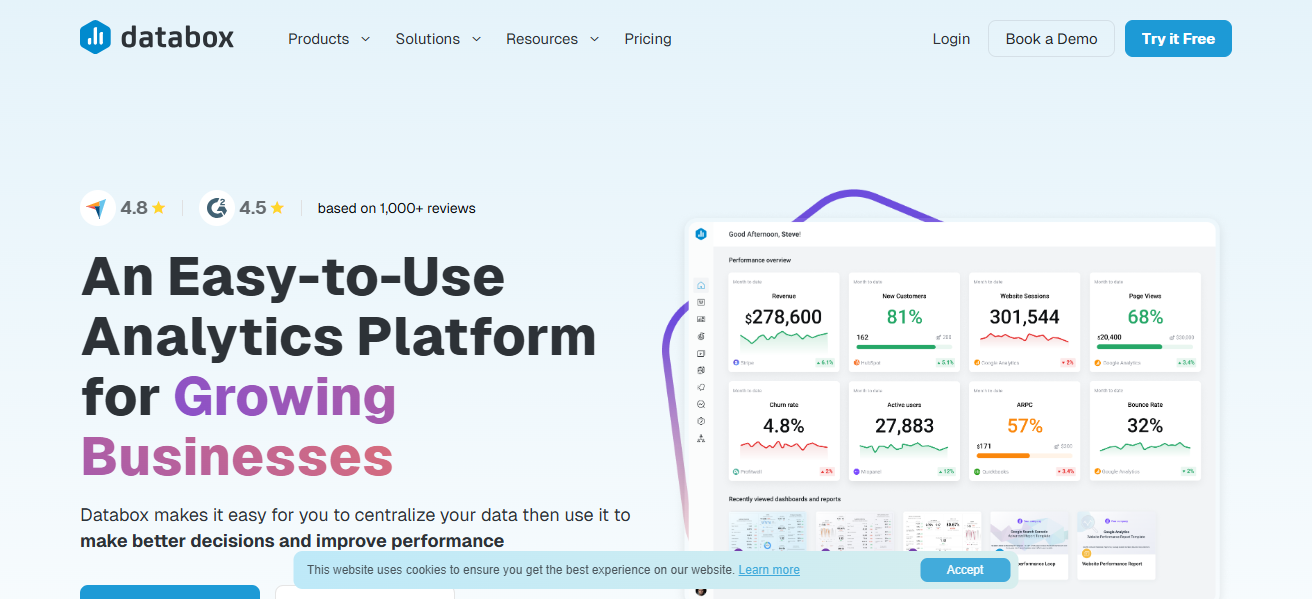
Task: Select the play-square icon in the dashboard sidebar
Action: (701, 353)
